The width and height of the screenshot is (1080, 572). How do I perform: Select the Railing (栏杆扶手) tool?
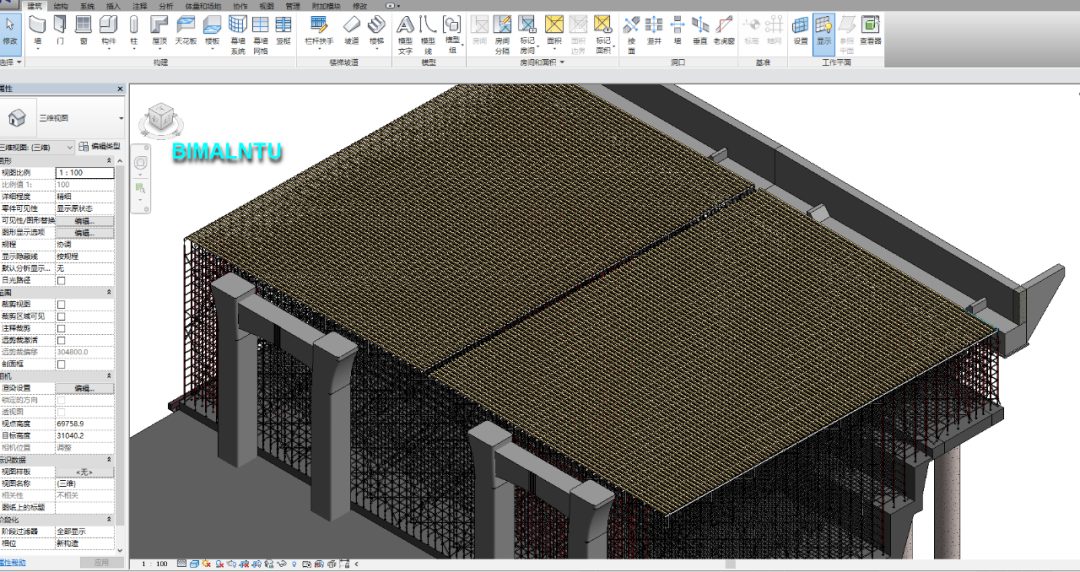pyautogui.click(x=319, y=32)
